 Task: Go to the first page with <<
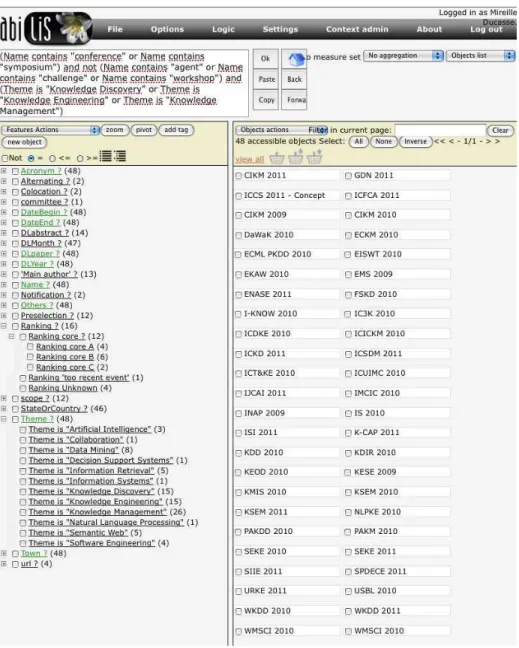[x=440, y=141]
